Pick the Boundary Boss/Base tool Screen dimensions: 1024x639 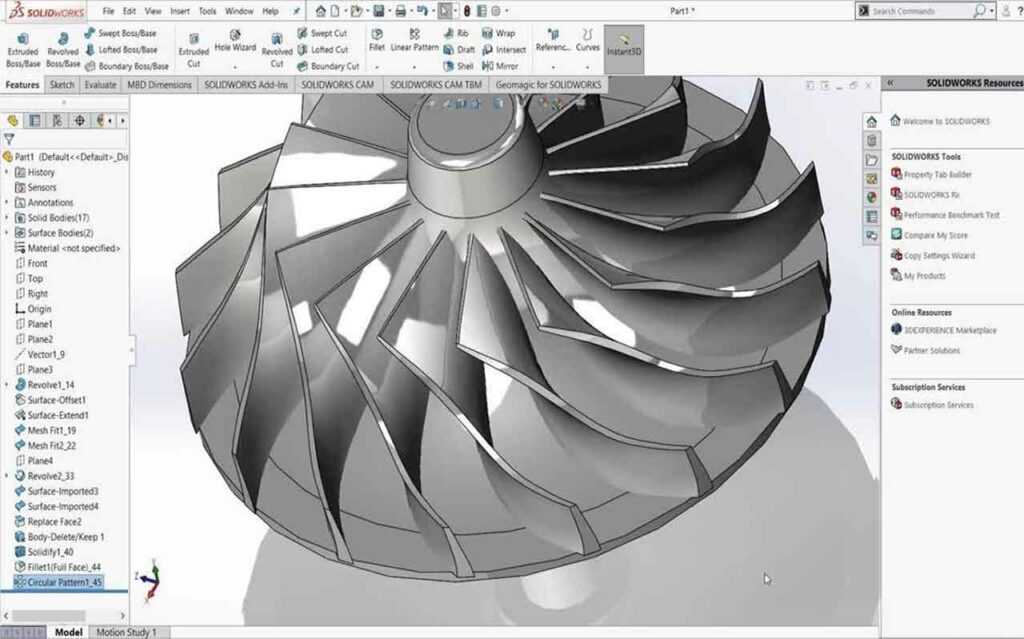click(127, 66)
